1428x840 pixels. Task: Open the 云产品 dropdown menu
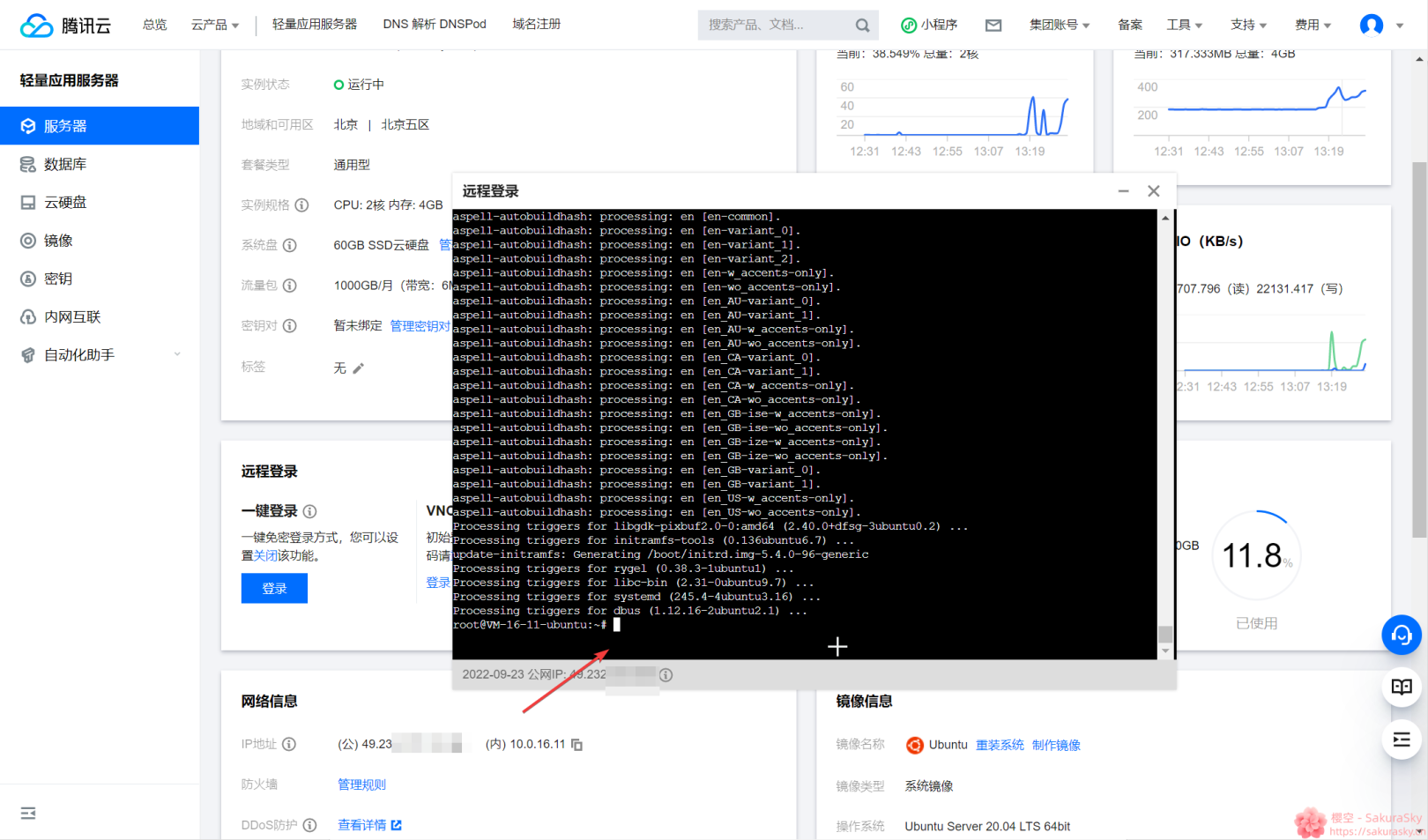coord(215,25)
